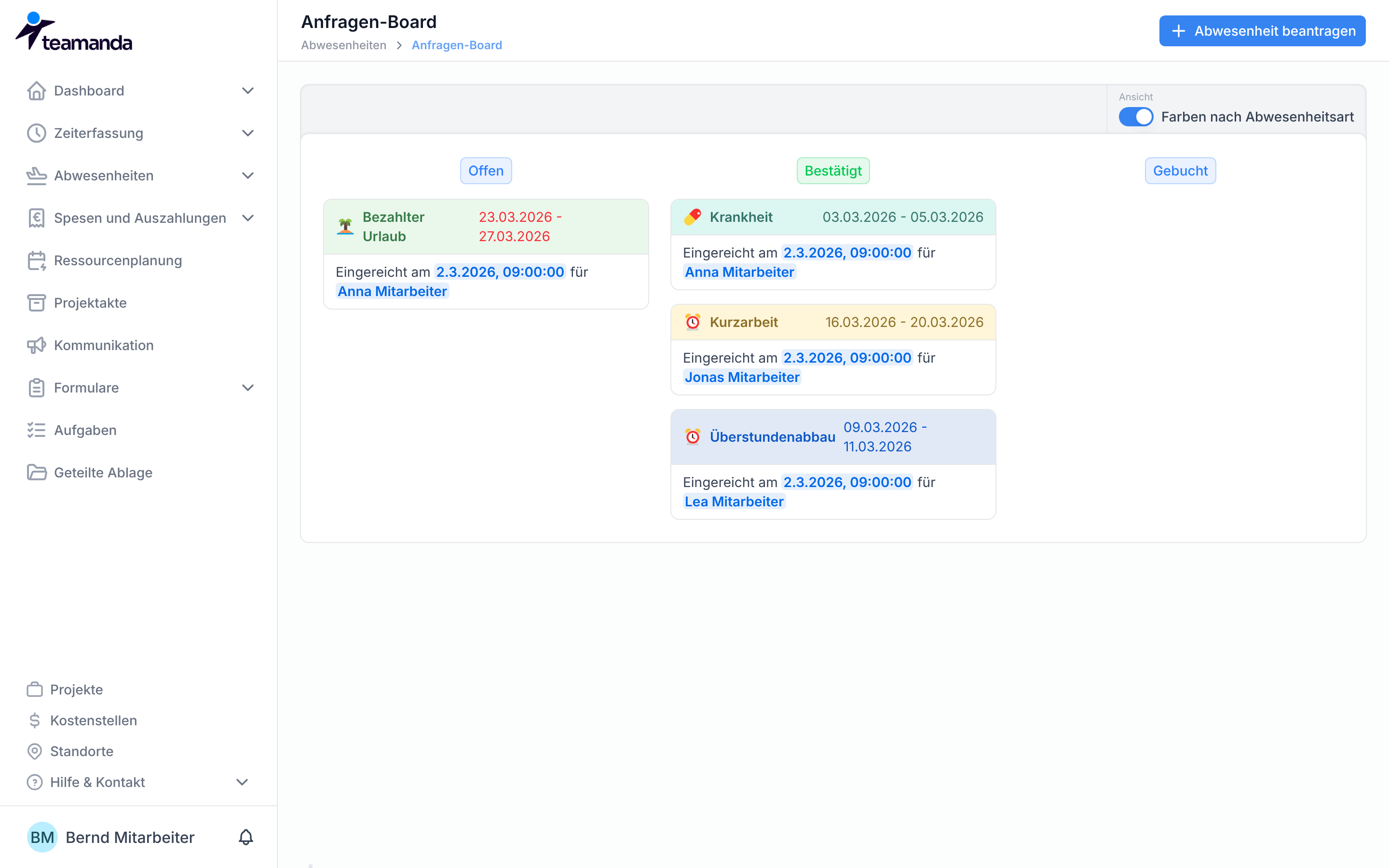The width and height of the screenshot is (1389, 868).
Task: Click the Aufgaben checklist icon
Action: click(37, 431)
